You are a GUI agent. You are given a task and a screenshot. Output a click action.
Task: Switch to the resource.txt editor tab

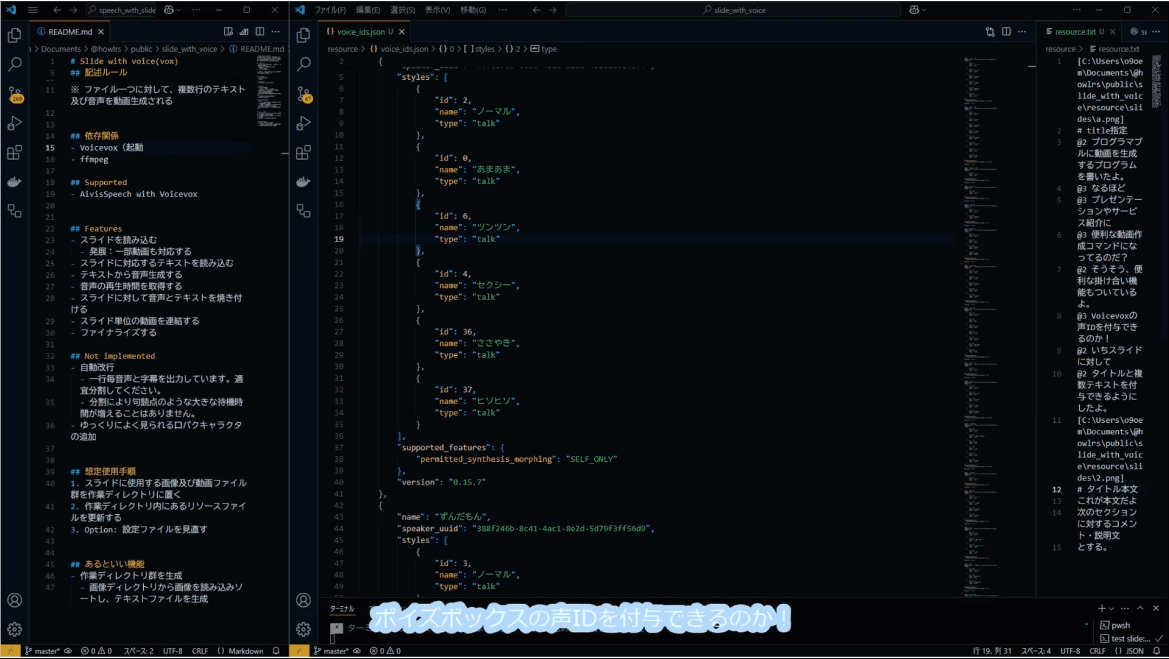(1076, 32)
